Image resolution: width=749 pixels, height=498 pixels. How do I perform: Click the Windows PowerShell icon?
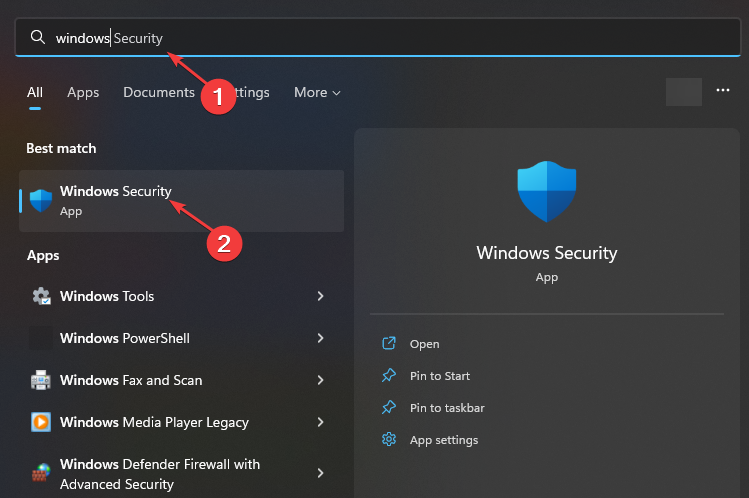click(x=41, y=338)
